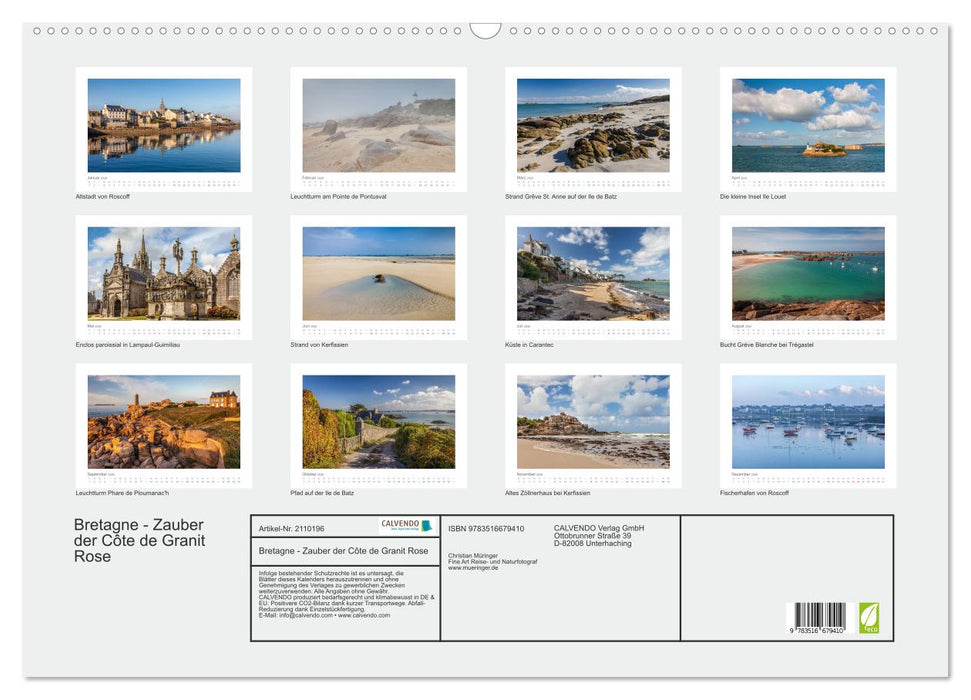Click the ISBN 9783516679410 number
Image resolution: width=971 pixels, height=700 pixels.
click(x=486, y=528)
